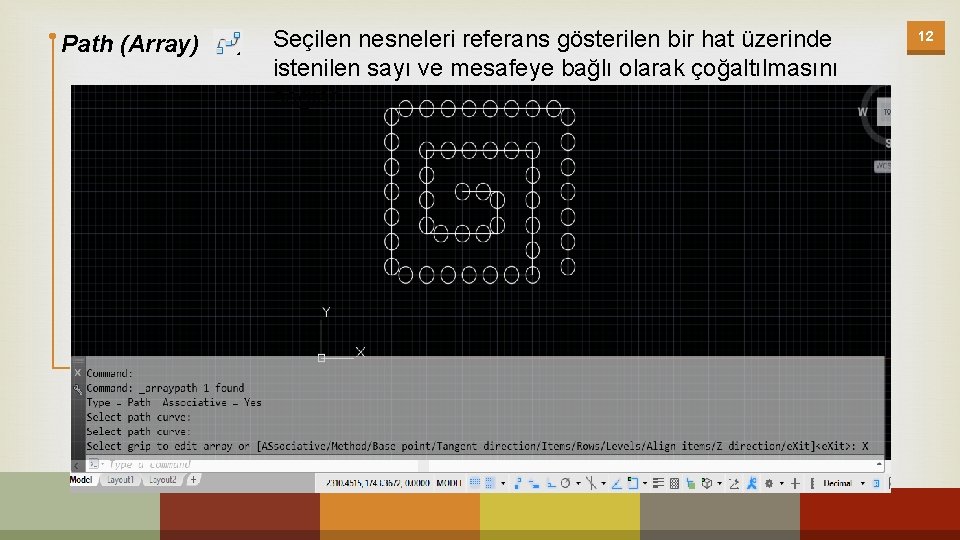Click the quick properties icon at status bar end
Image resolution: width=960 pixels, height=540 pixels.
(x=876, y=483)
